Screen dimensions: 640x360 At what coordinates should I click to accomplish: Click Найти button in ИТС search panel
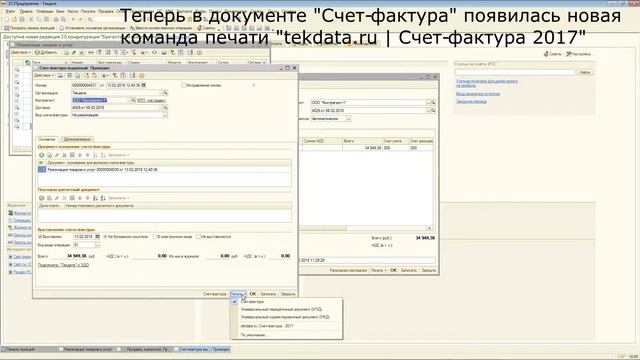pos(584,72)
